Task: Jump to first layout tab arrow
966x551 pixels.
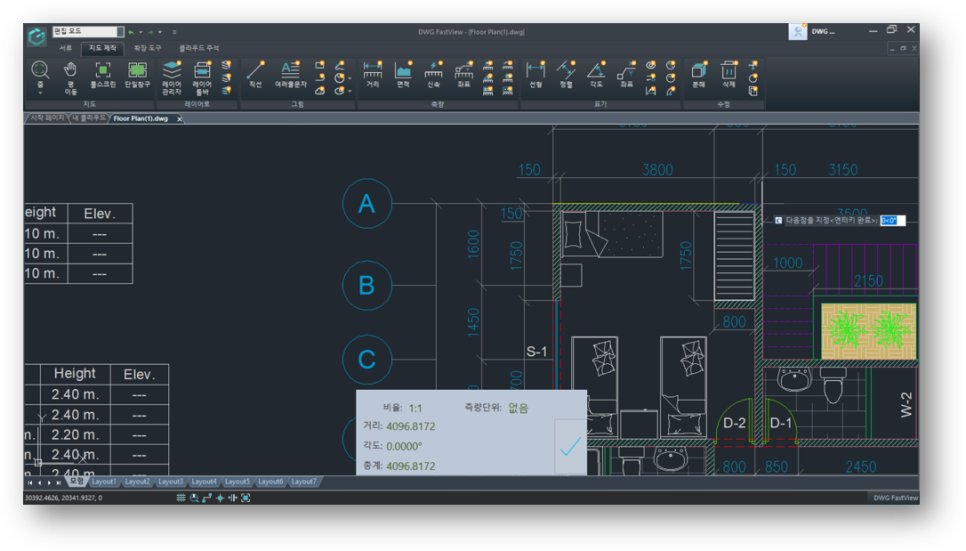Action: tap(30, 483)
